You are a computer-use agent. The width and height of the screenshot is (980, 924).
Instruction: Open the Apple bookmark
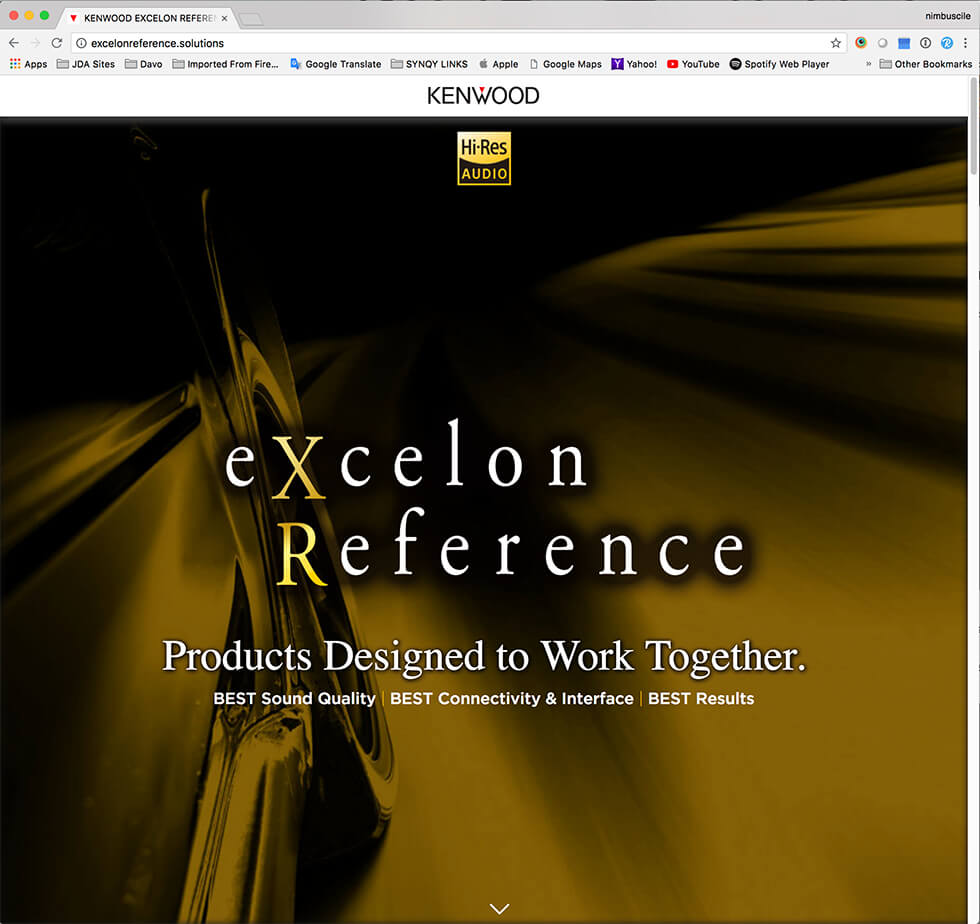point(499,64)
